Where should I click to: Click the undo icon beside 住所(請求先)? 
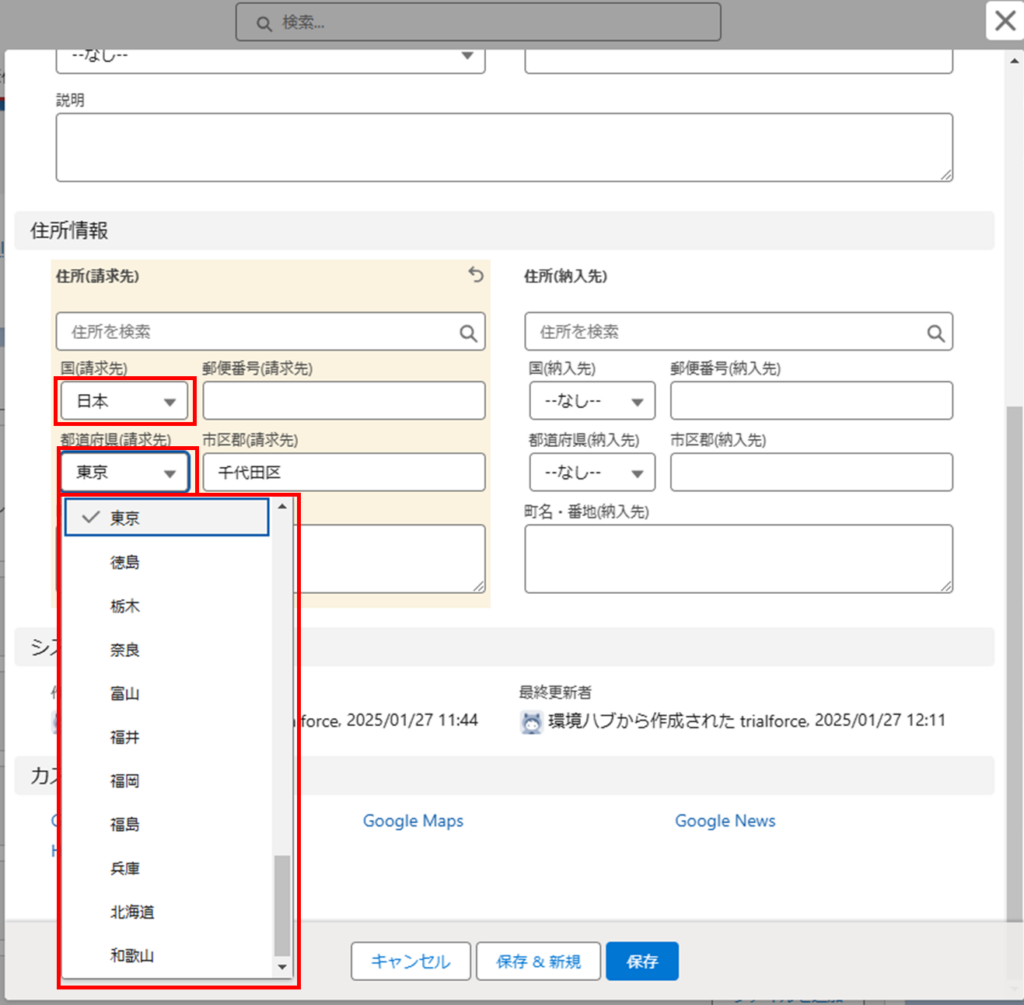coord(476,276)
